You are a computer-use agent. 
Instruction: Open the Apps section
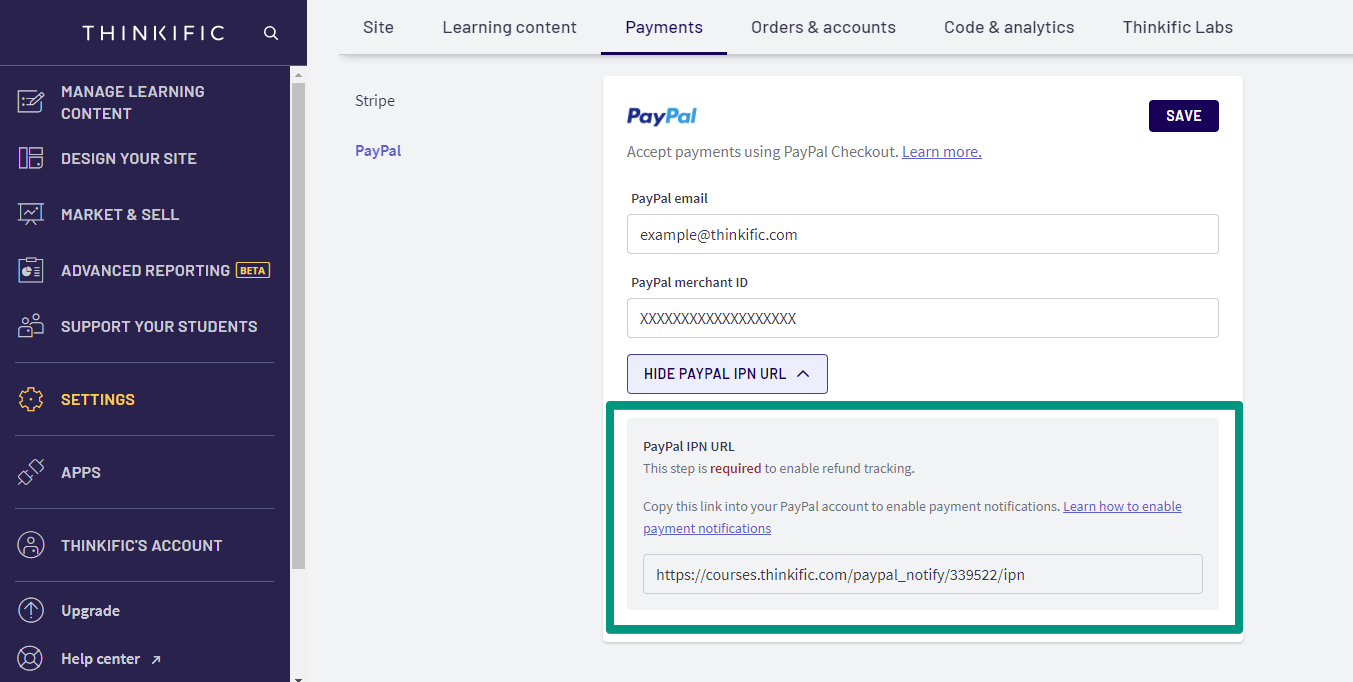point(80,471)
